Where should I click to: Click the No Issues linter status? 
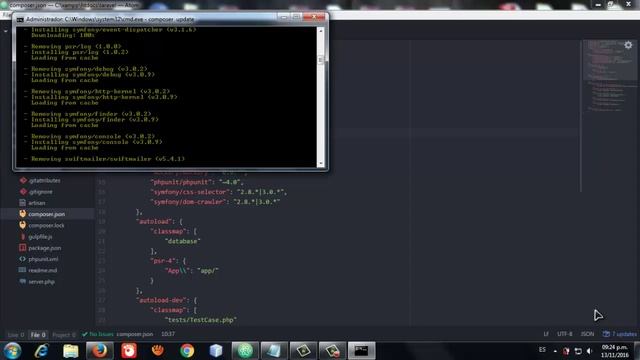98,334
